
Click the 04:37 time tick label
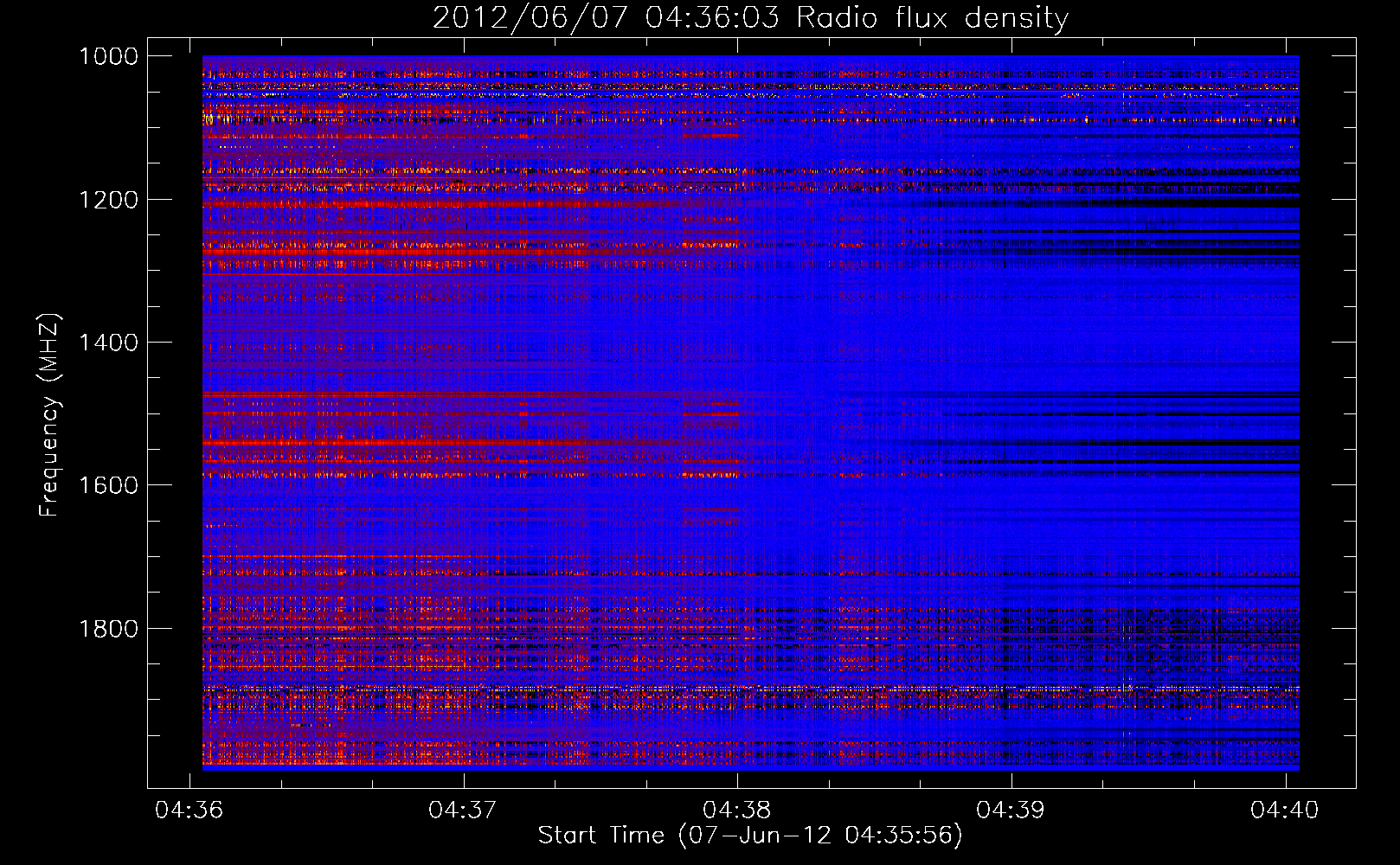click(463, 810)
